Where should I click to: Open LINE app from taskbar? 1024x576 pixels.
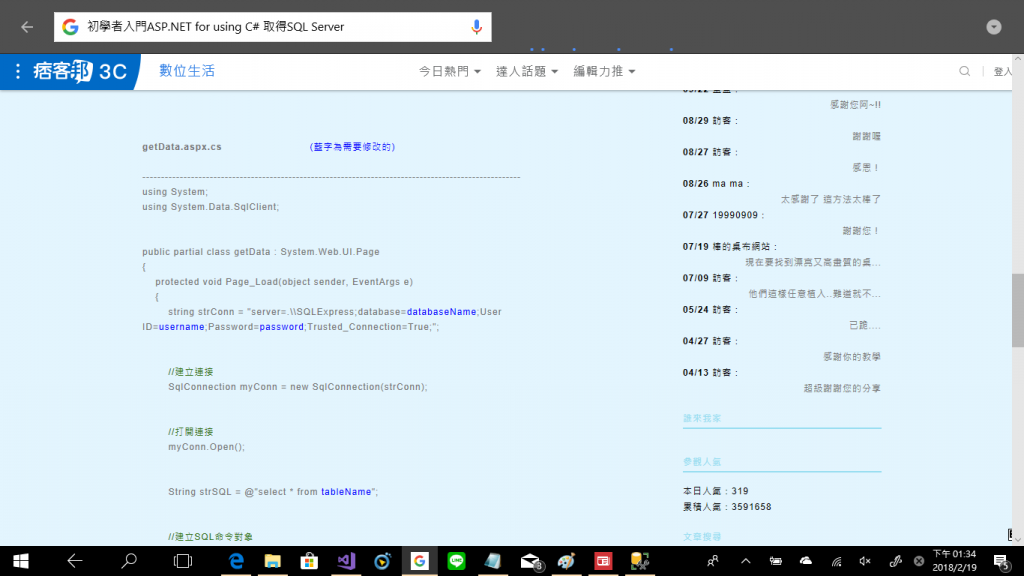click(456, 561)
